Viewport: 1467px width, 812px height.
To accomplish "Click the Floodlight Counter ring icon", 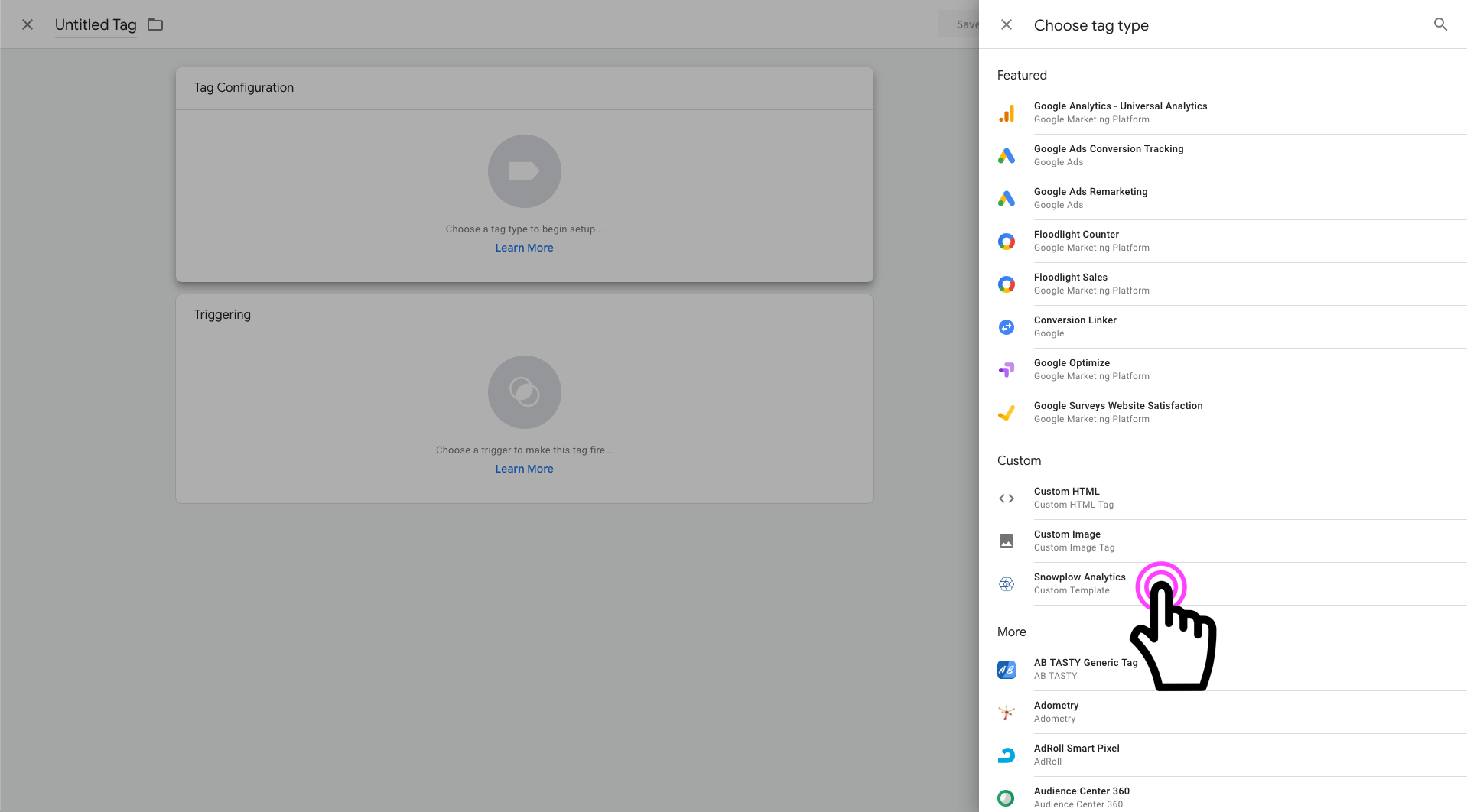I will (1007, 242).
